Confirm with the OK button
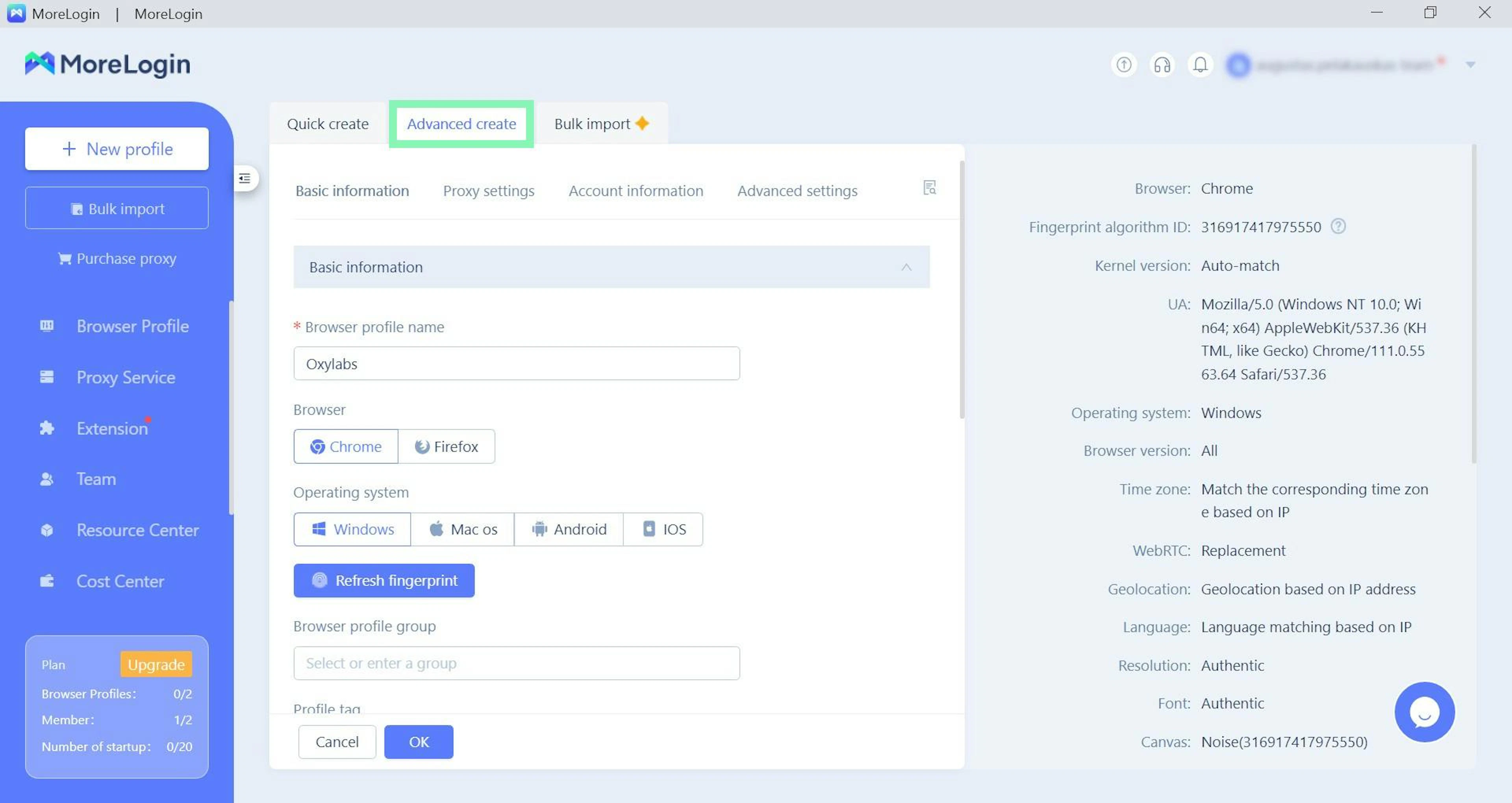This screenshot has height=803, width=1512. pos(419,742)
